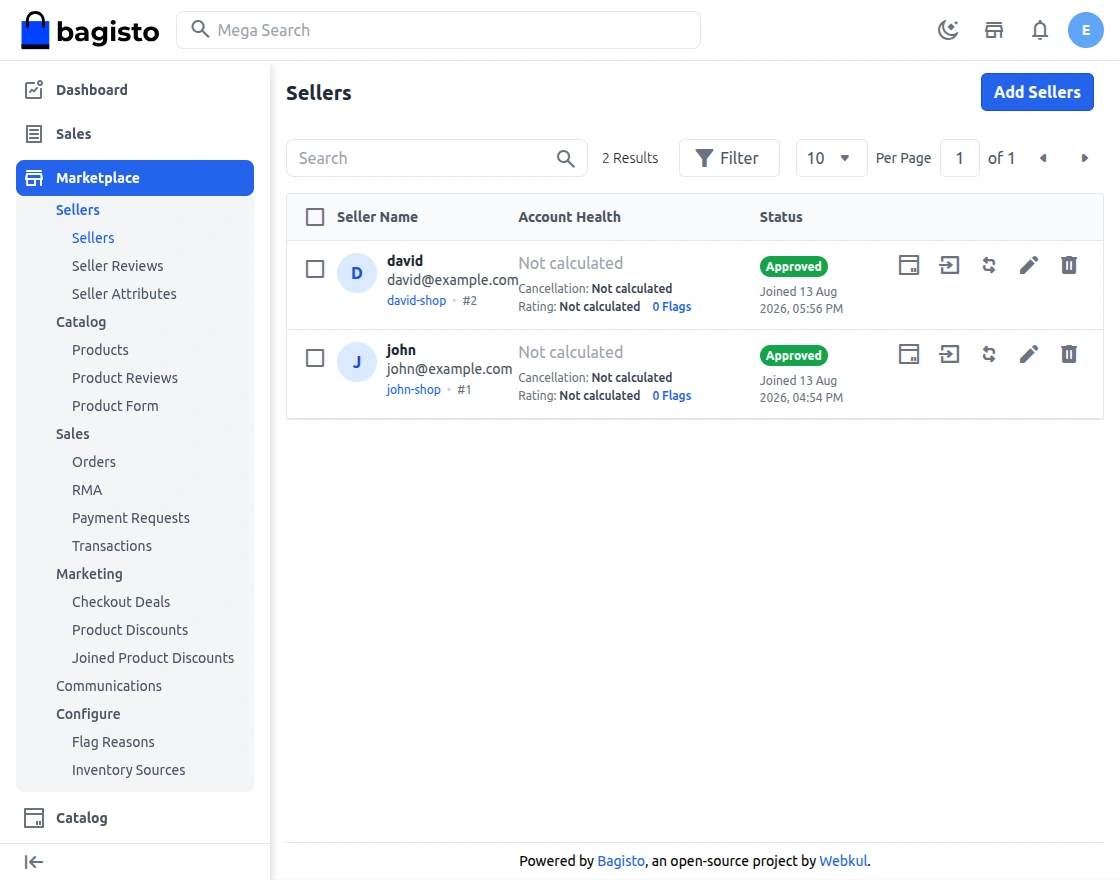
Task: Open the top-level Sales menu
Action: [x=135, y=134]
